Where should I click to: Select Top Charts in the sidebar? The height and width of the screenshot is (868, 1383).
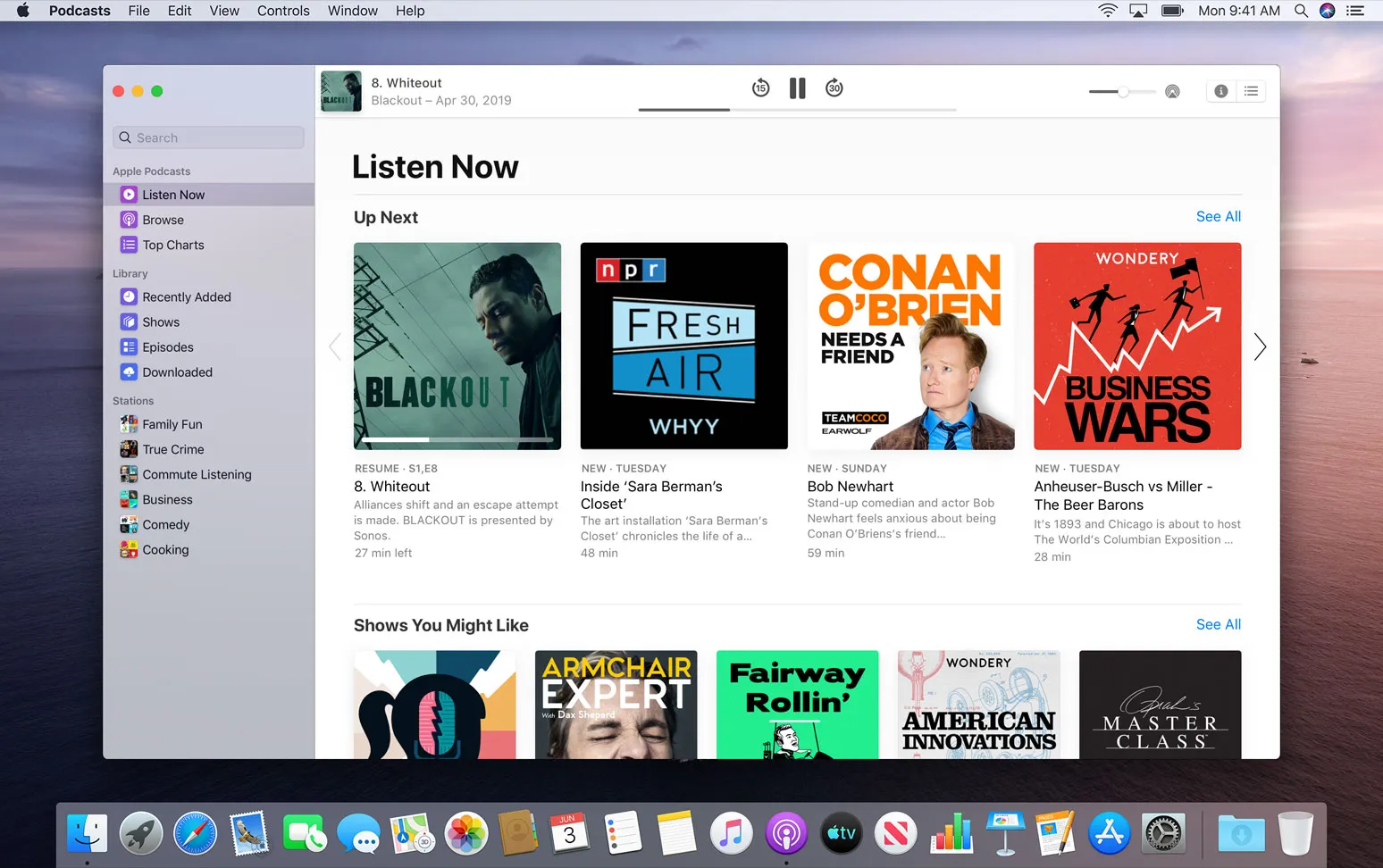click(x=172, y=244)
